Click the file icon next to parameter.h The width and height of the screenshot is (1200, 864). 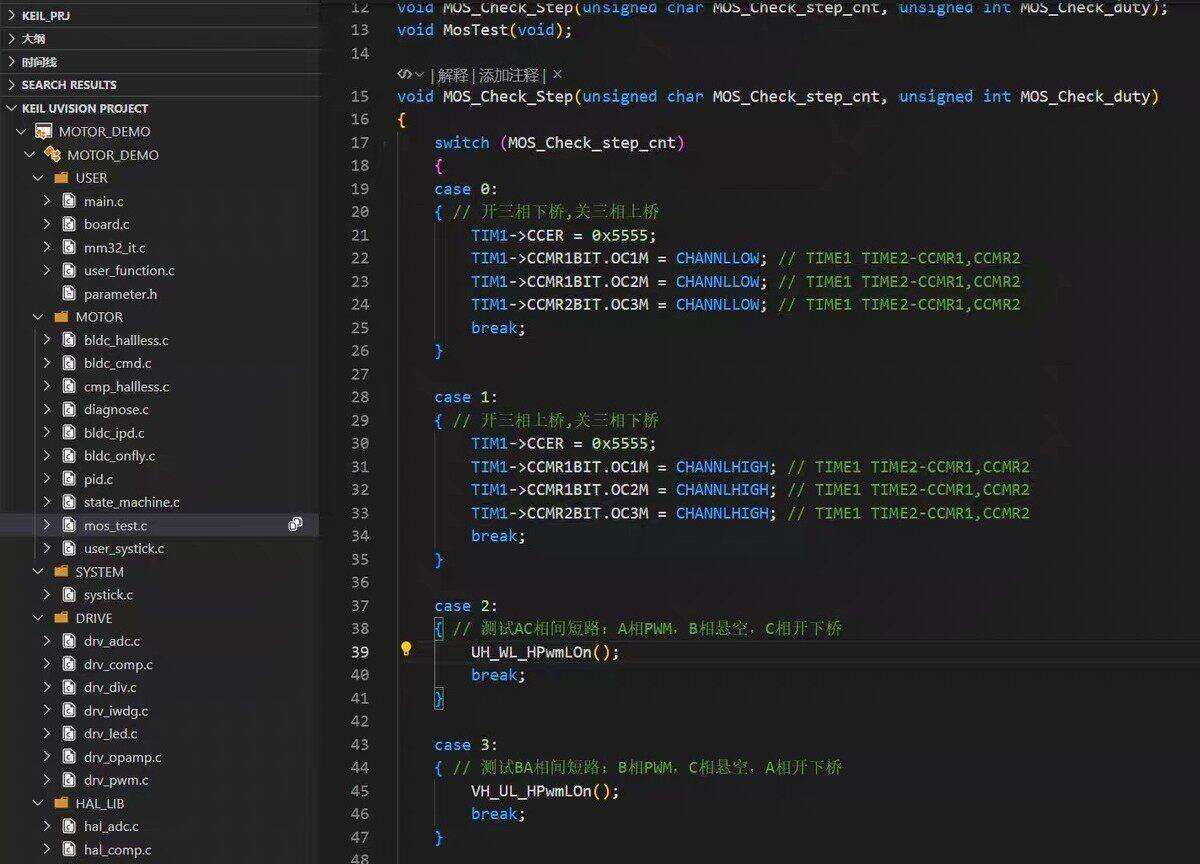point(69,294)
